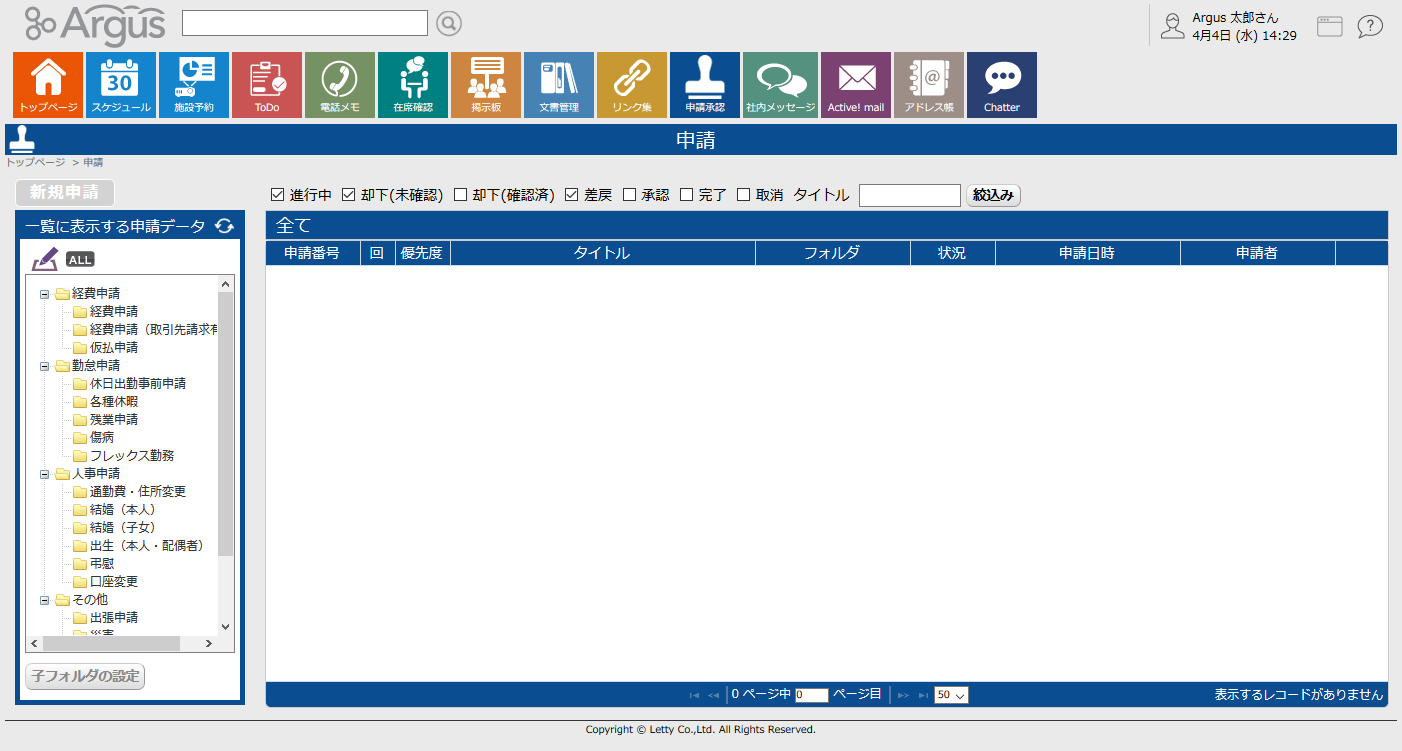Select 口座変更 folder
This screenshot has height=751, width=1402.
point(114,582)
